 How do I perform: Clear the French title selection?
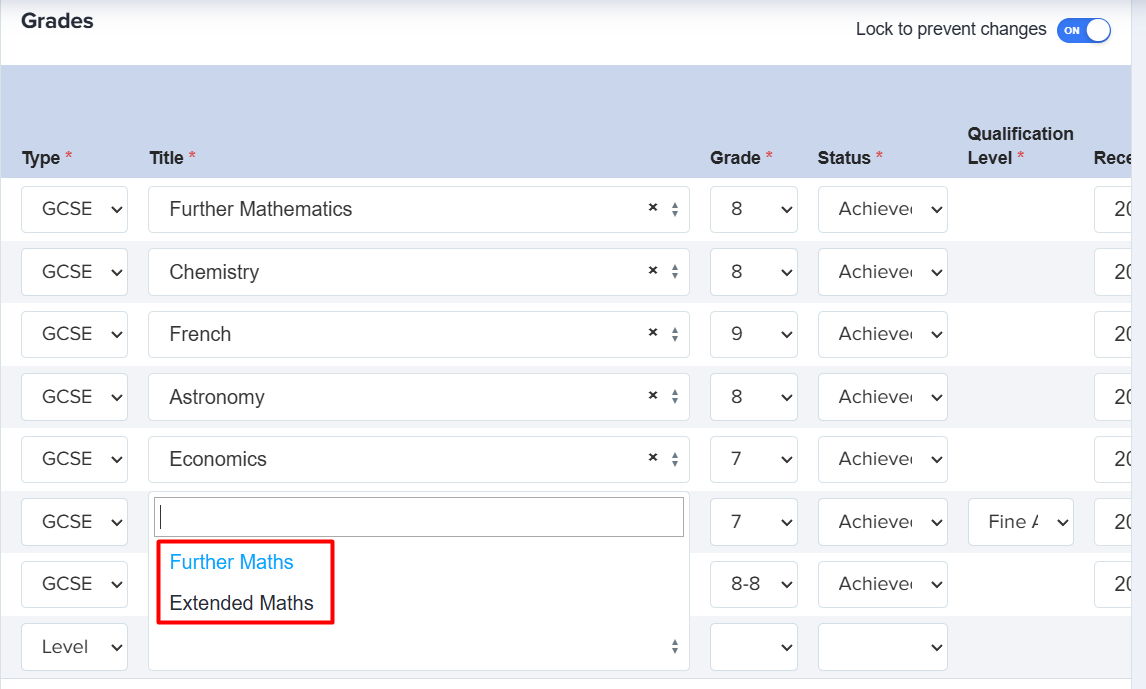click(x=653, y=333)
